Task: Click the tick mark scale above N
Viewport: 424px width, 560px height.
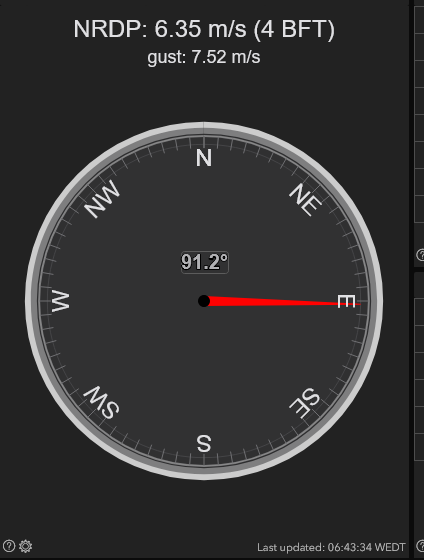Action: (204, 141)
